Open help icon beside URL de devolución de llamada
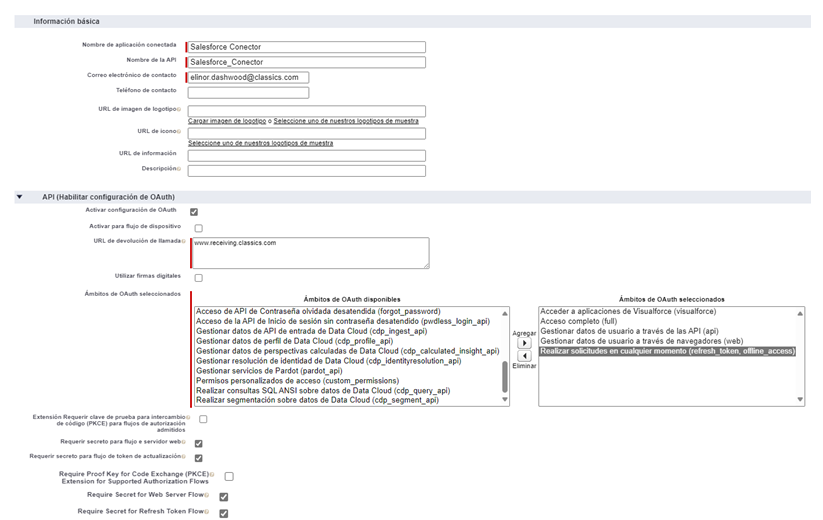The width and height of the screenshot is (823, 520). point(183,241)
